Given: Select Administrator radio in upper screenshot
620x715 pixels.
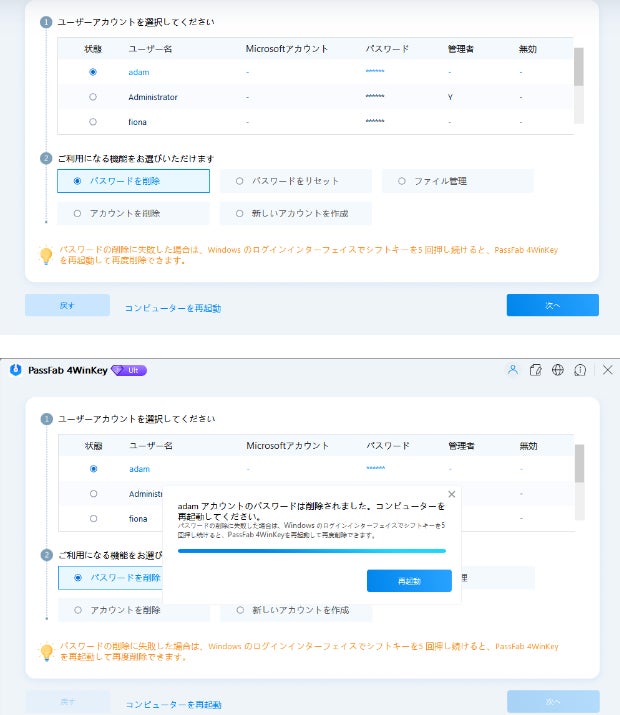Looking at the screenshot, I should pyautogui.click(x=93, y=97).
